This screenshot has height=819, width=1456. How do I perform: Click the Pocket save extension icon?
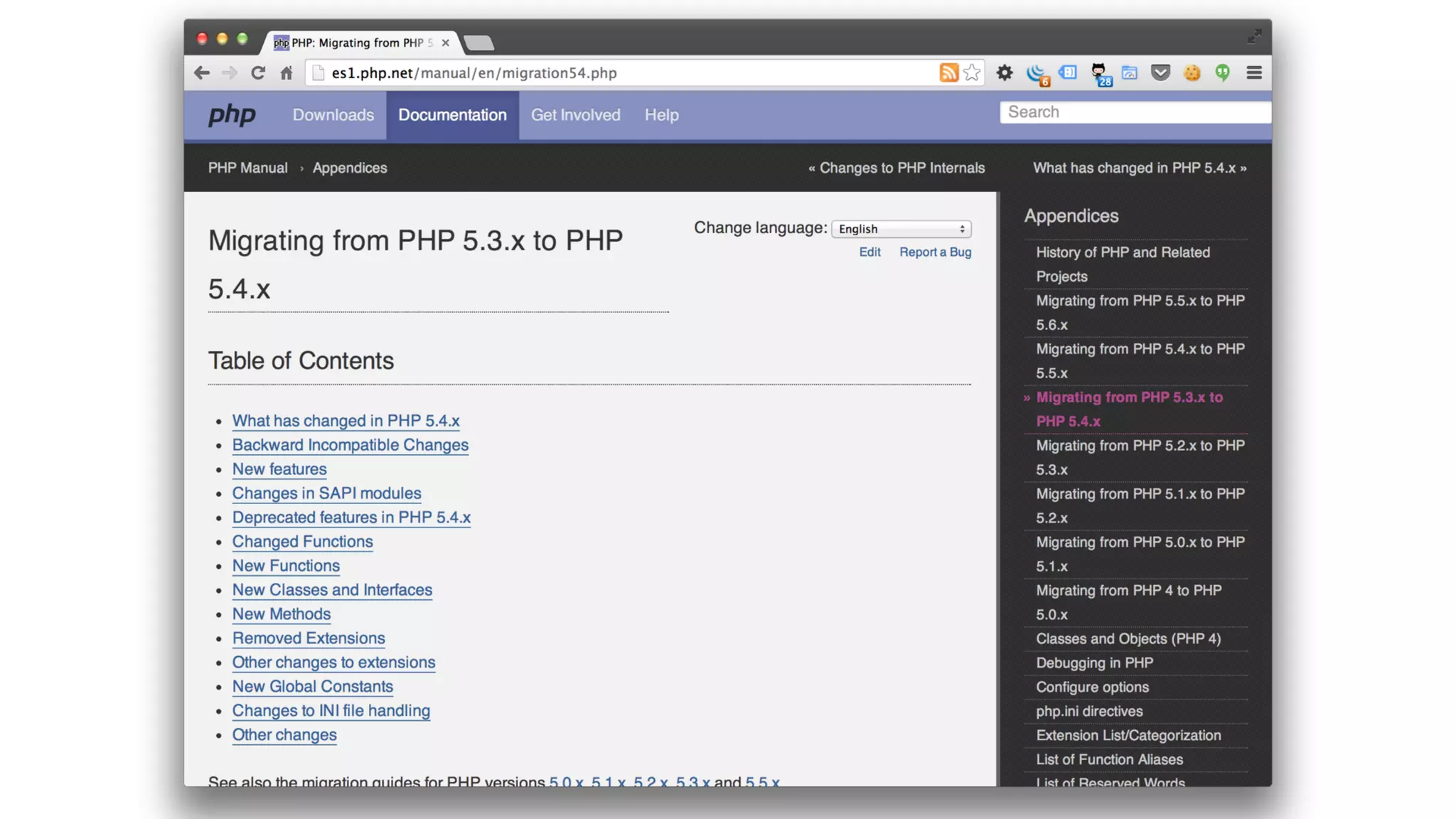click(1160, 73)
